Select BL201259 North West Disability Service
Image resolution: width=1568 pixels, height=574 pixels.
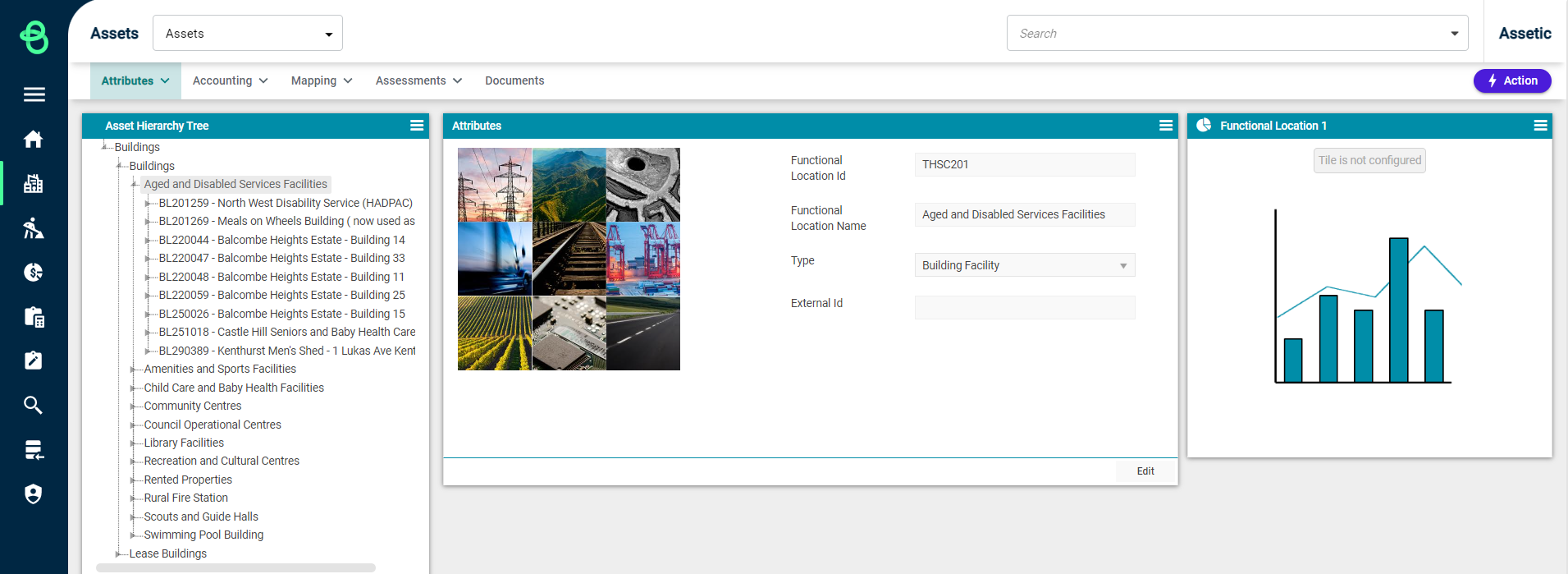(x=286, y=203)
